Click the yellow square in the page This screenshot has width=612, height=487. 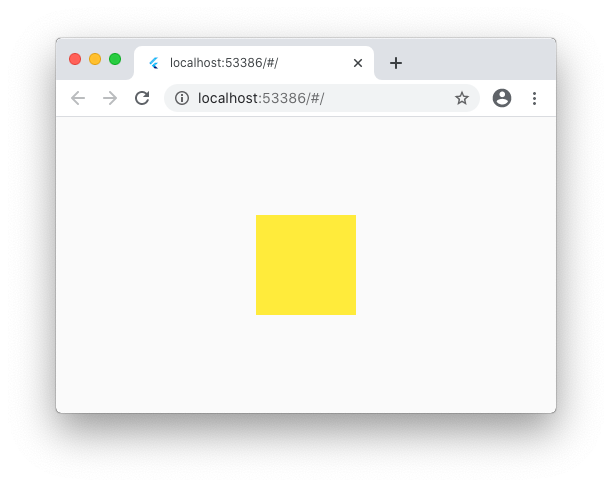[306, 265]
